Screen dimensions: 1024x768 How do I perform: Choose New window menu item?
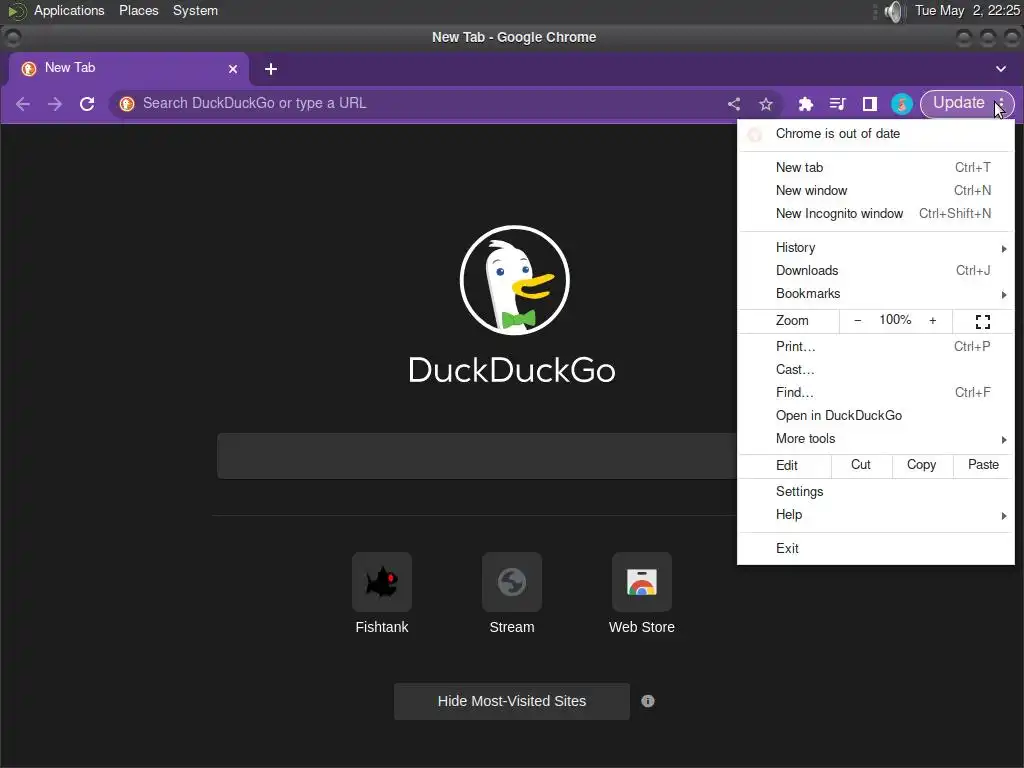(x=876, y=191)
